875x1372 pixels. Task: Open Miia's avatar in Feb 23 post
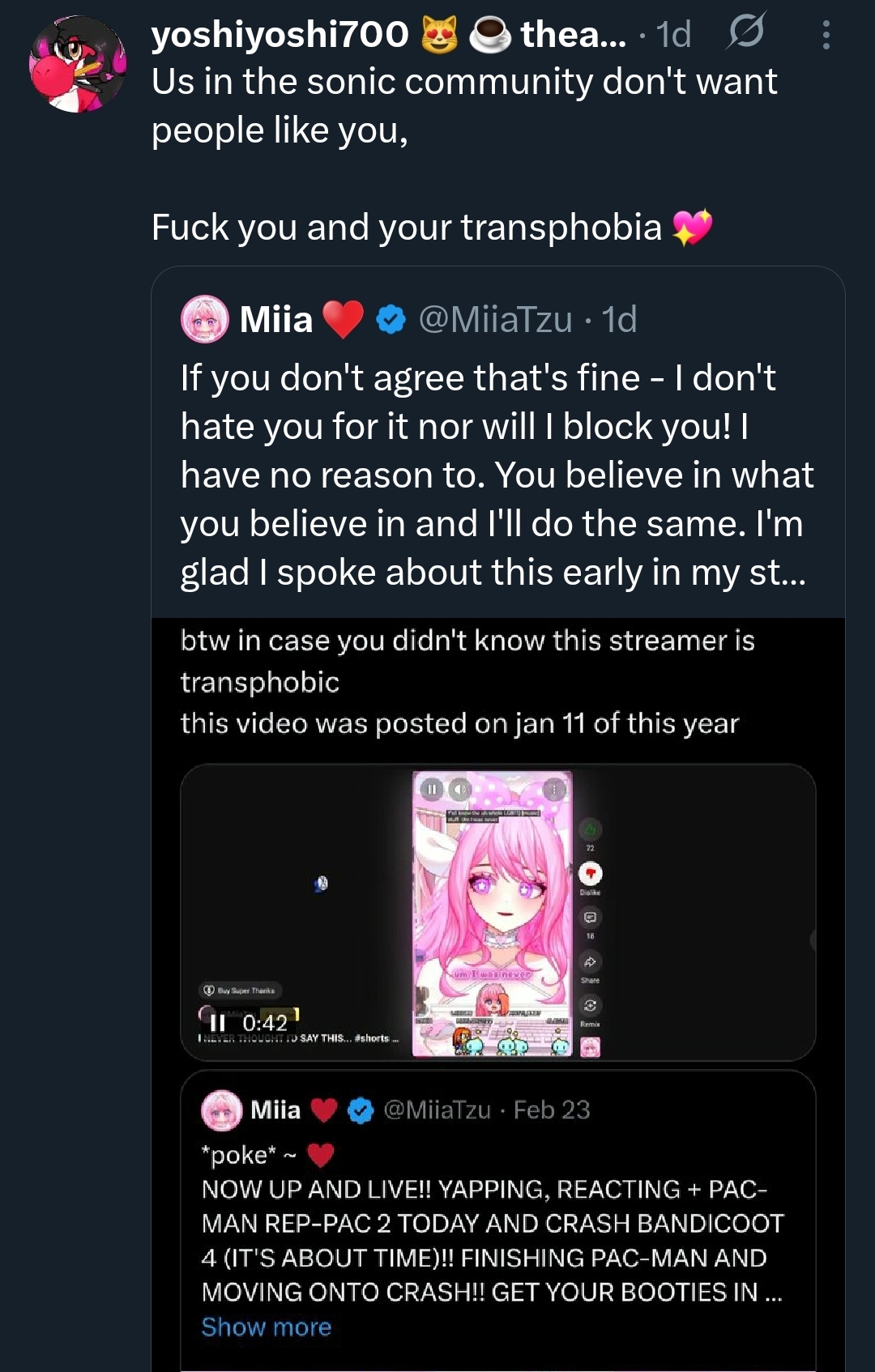(221, 1110)
